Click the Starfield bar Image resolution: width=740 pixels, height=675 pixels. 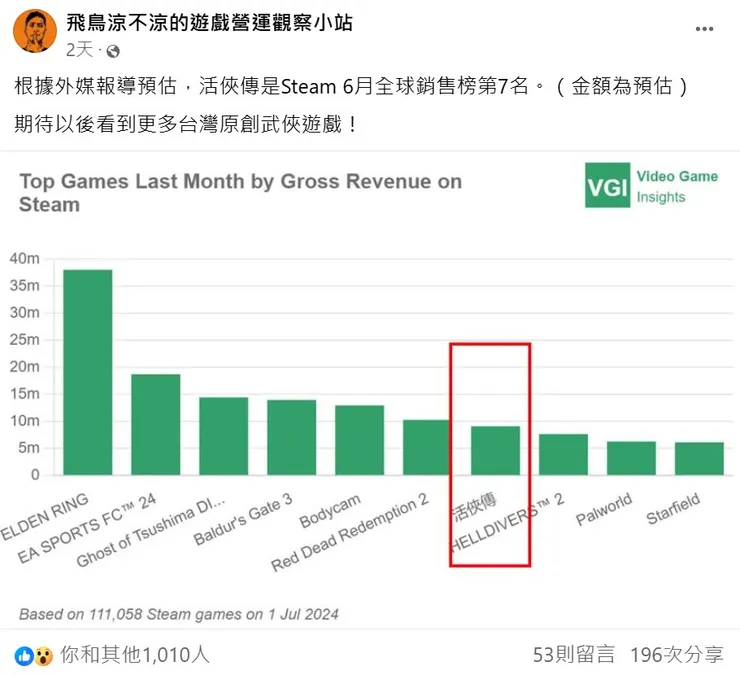coord(699,458)
